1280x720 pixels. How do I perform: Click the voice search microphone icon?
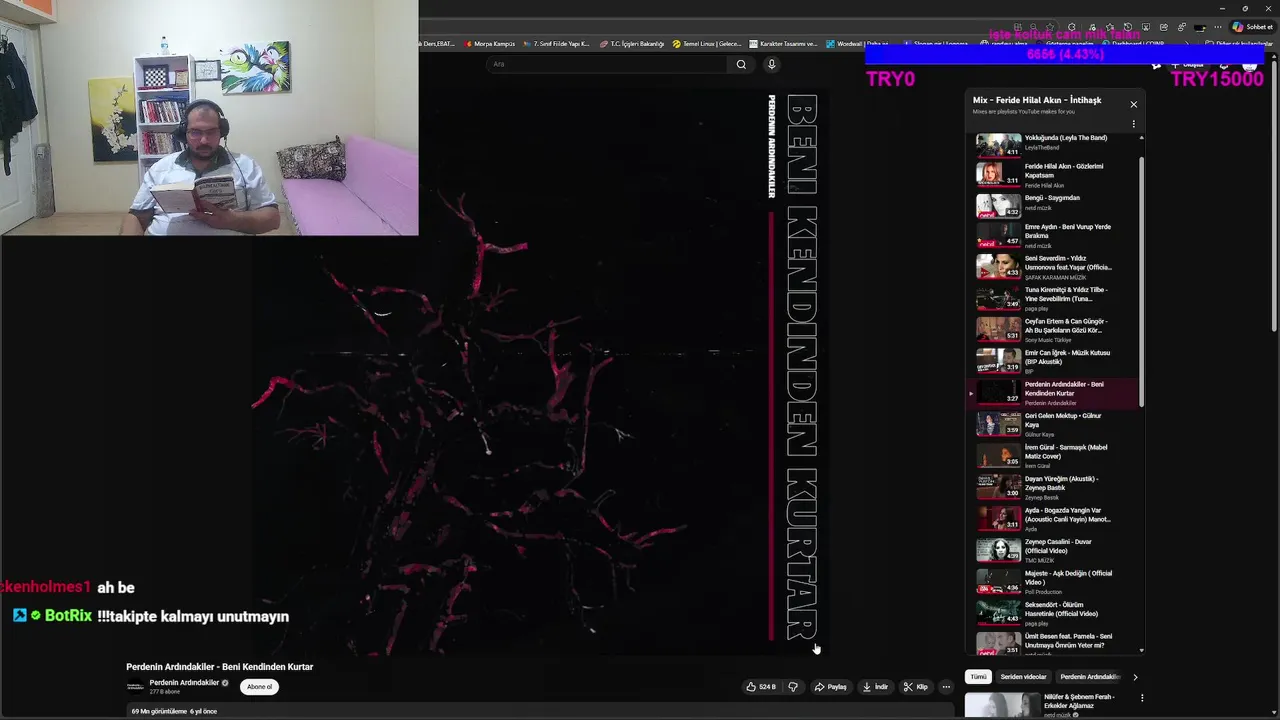pos(771,64)
